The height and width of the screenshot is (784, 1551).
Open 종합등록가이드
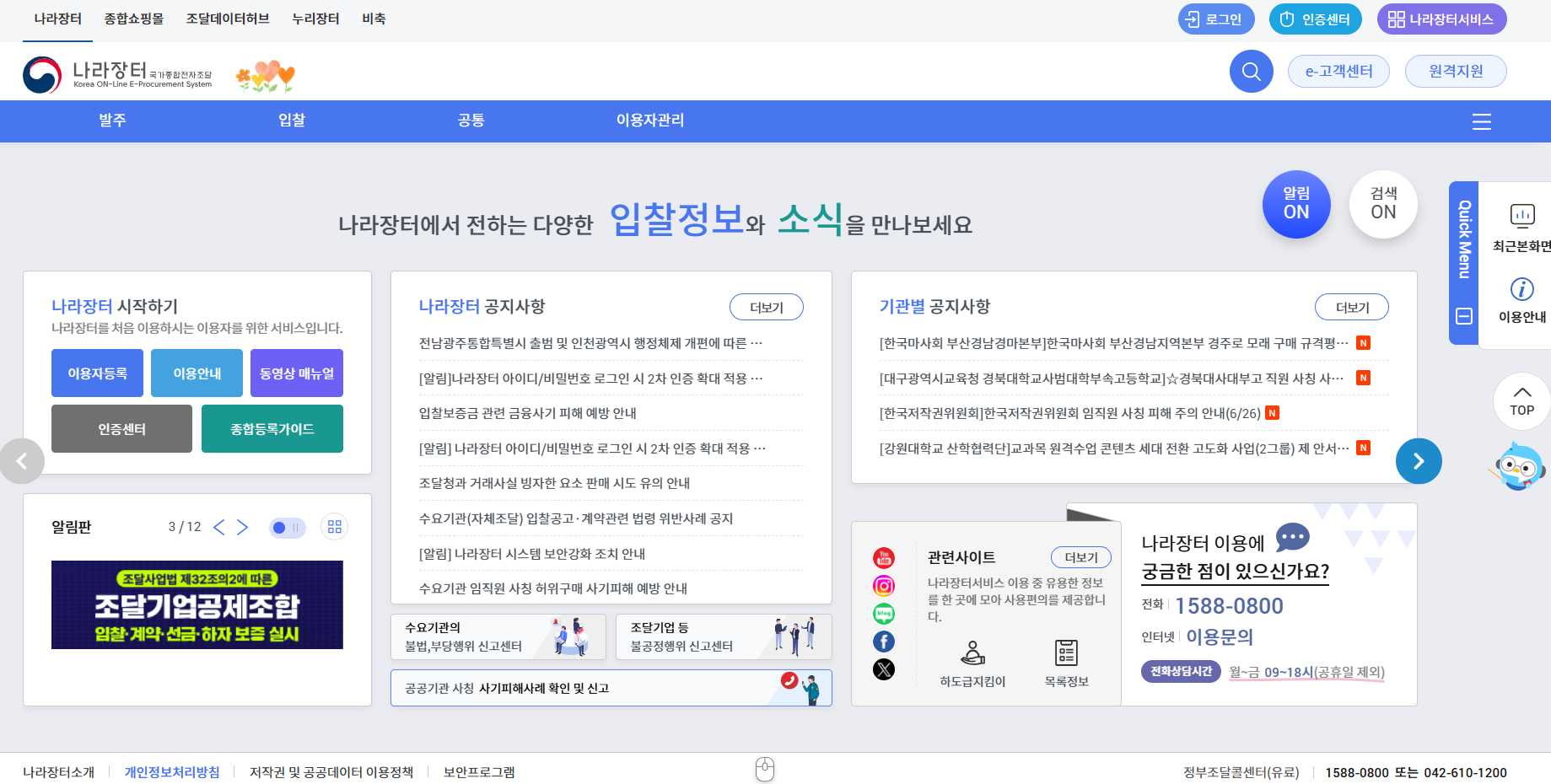(x=272, y=429)
